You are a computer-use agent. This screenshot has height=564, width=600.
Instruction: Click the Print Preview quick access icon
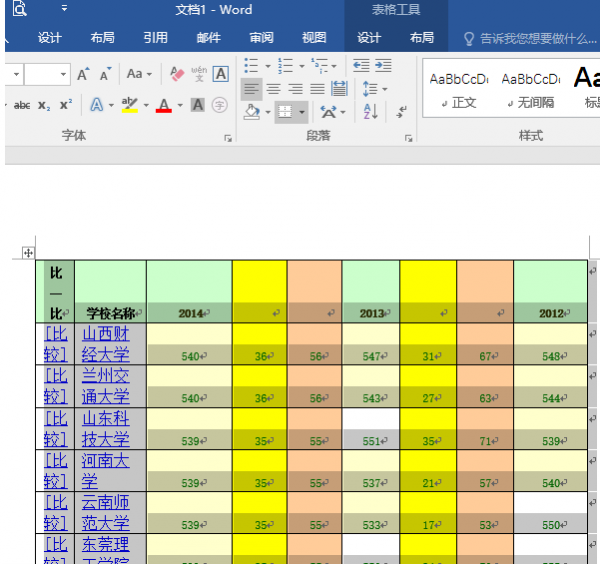[x=19, y=8]
